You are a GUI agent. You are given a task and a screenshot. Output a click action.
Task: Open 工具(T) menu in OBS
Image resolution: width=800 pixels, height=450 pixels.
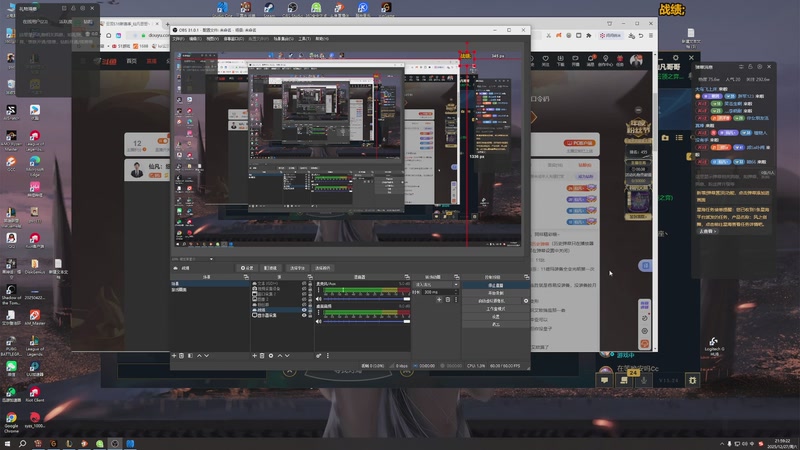[305, 39]
